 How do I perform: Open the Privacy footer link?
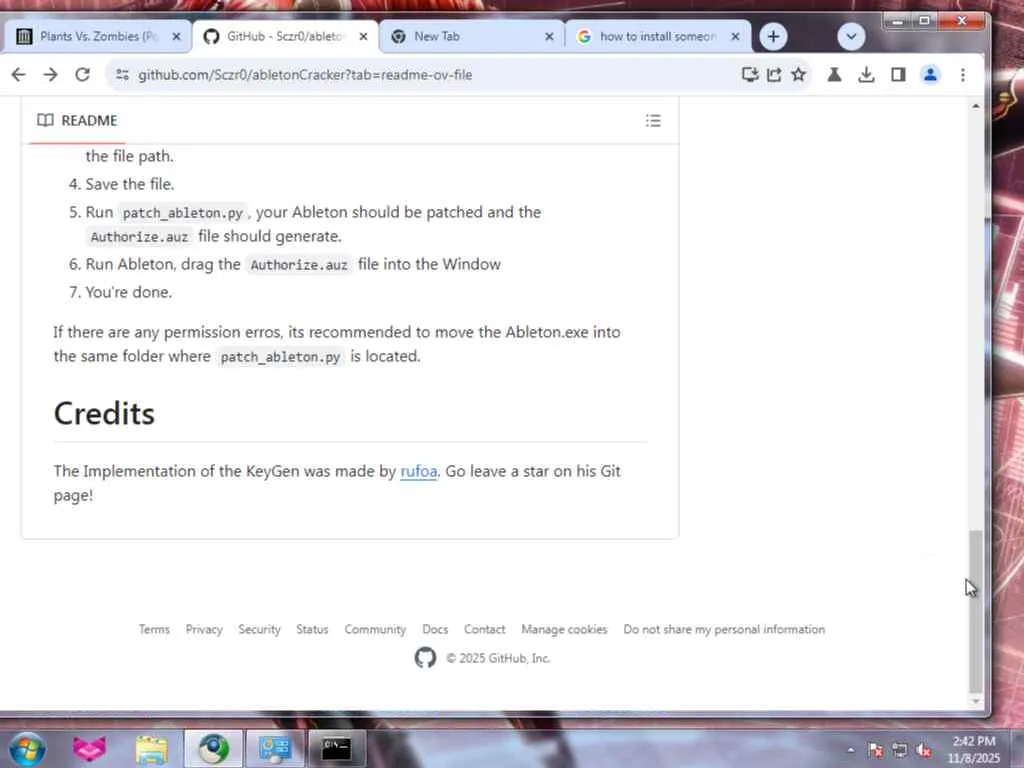coord(204,629)
